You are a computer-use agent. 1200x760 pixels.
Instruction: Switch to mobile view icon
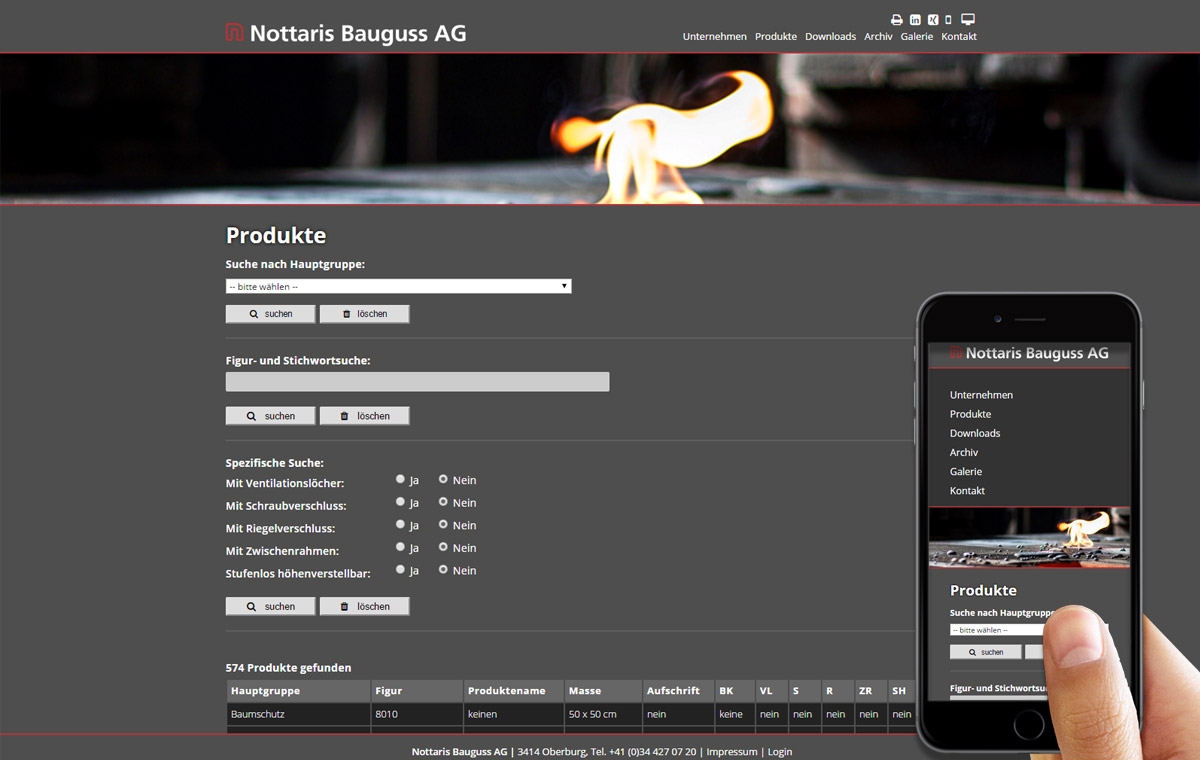coord(948,20)
